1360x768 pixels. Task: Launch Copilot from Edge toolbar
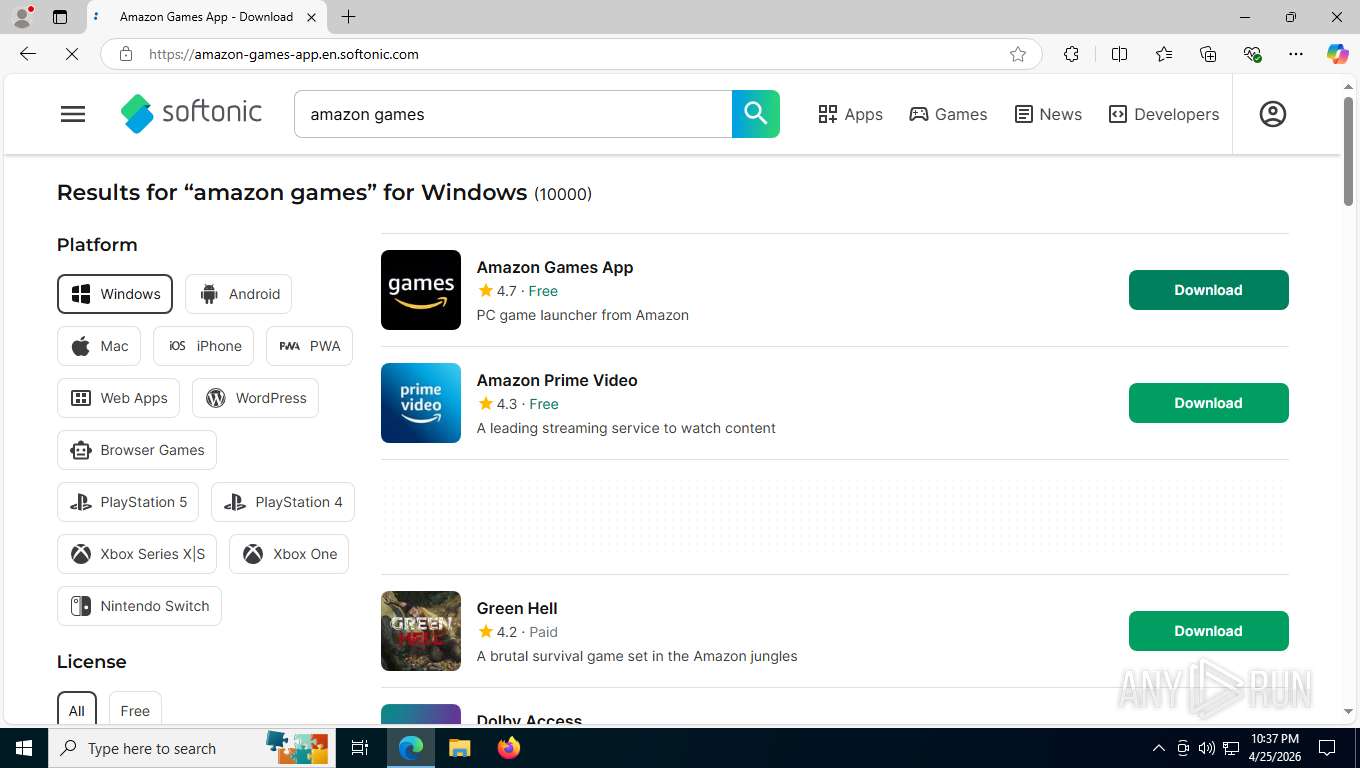[1337, 54]
